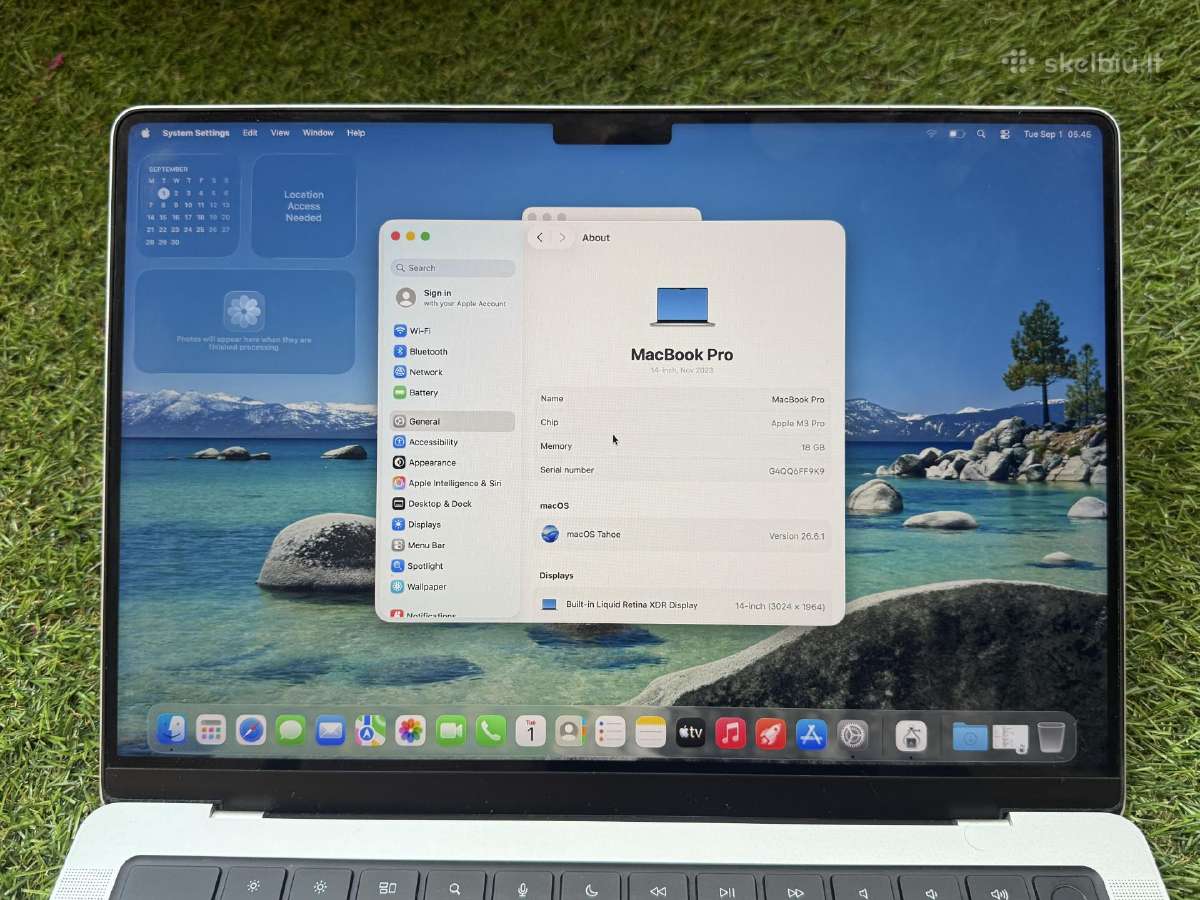1200x900 pixels.
Task: Click the Memory value 18 GB
Action: click(813, 448)
